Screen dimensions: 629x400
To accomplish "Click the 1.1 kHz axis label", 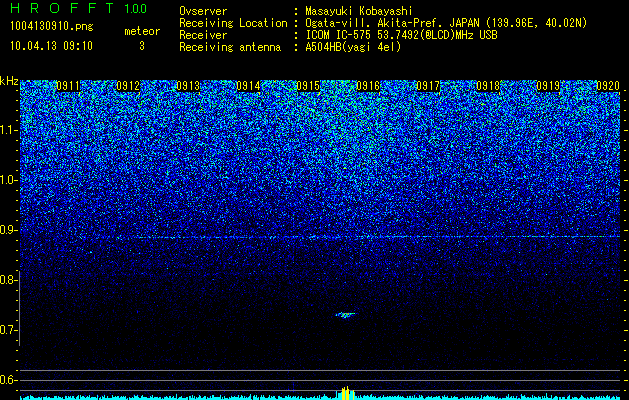I will point(8,130).
